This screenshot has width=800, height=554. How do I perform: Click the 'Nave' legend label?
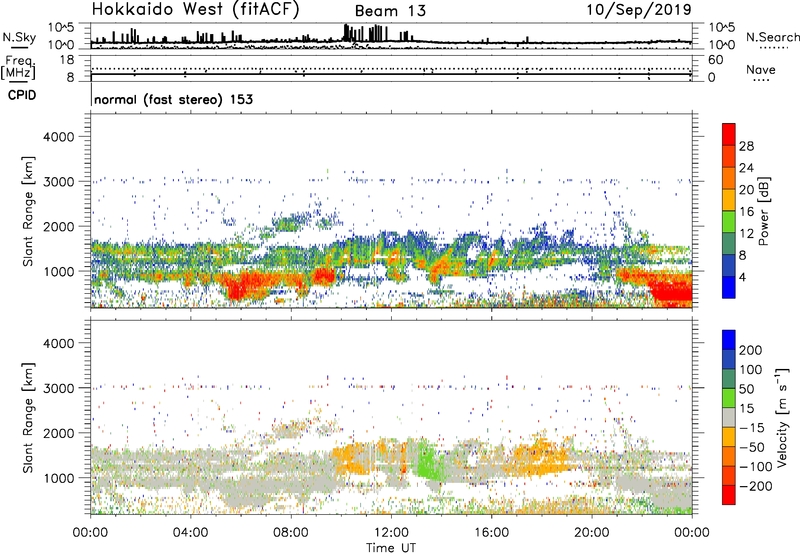(761, 69)
